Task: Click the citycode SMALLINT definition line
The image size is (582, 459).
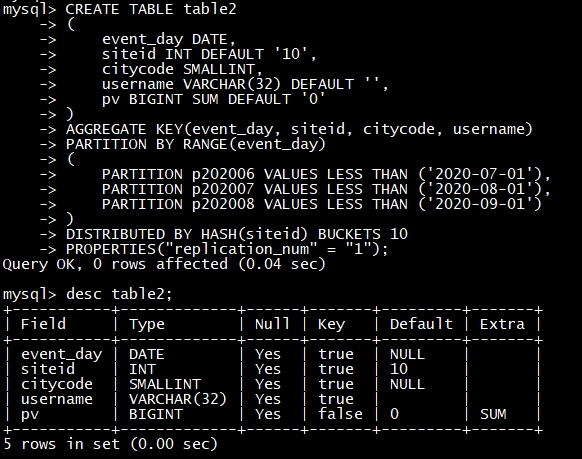Action: [x=182, y=69]
